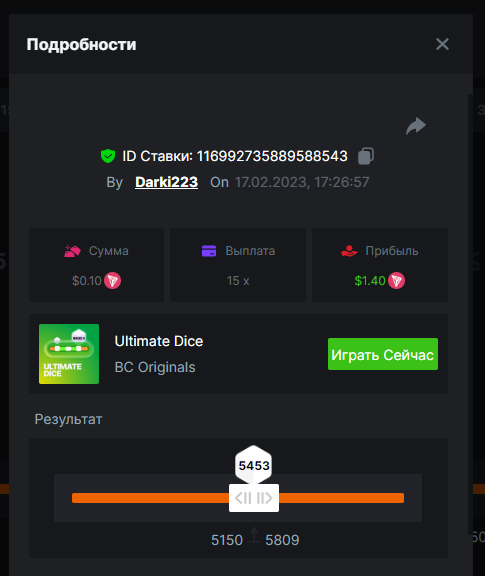
Task: Click the TRON coin icon beside $0.10
Action: point(112,281)
